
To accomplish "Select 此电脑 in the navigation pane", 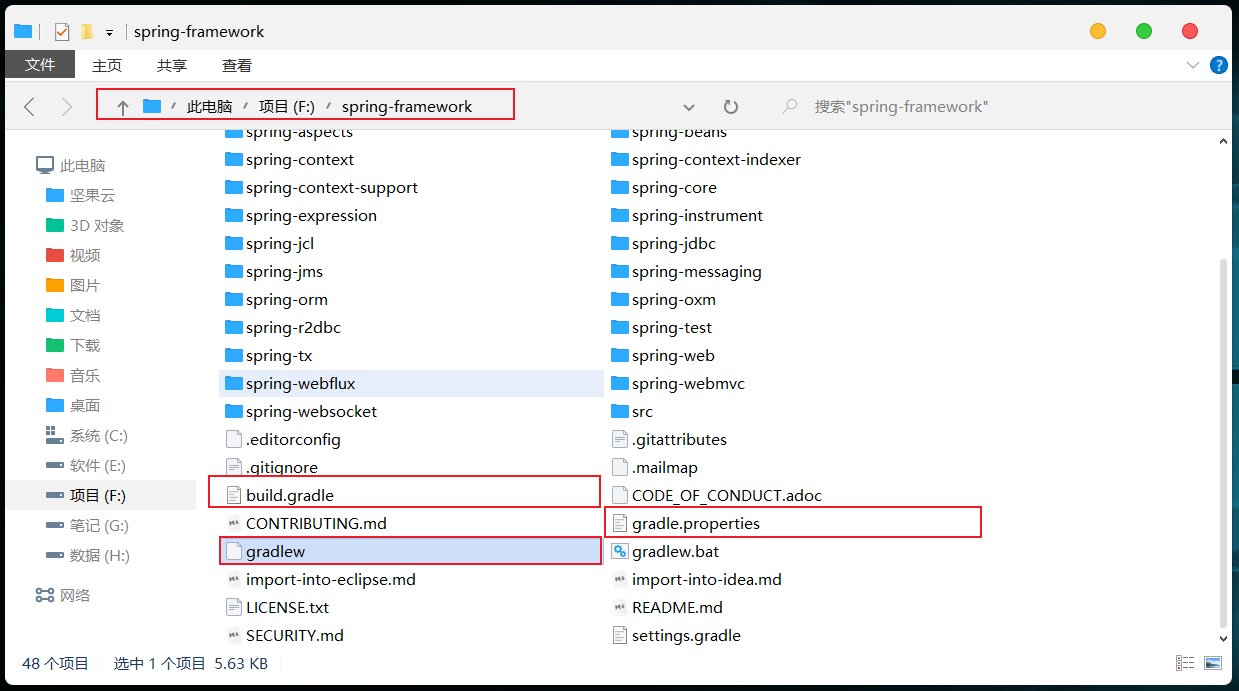I will point(83,165).
